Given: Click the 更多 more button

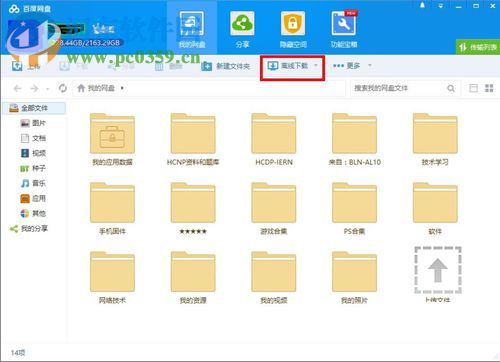Looking at the screenshot, I should (x=347, y=66).
